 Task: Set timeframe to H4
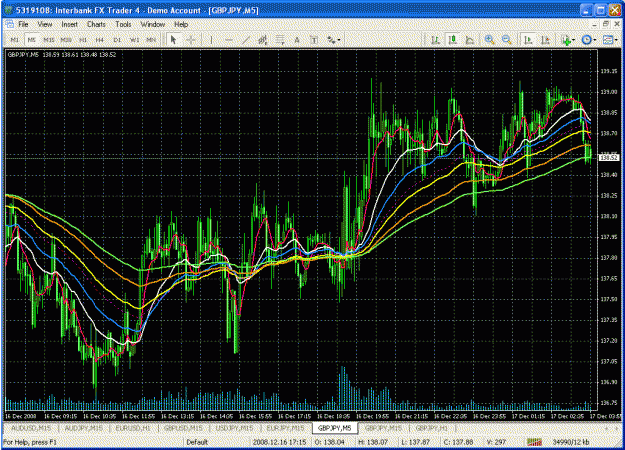[x=100, y=40]
